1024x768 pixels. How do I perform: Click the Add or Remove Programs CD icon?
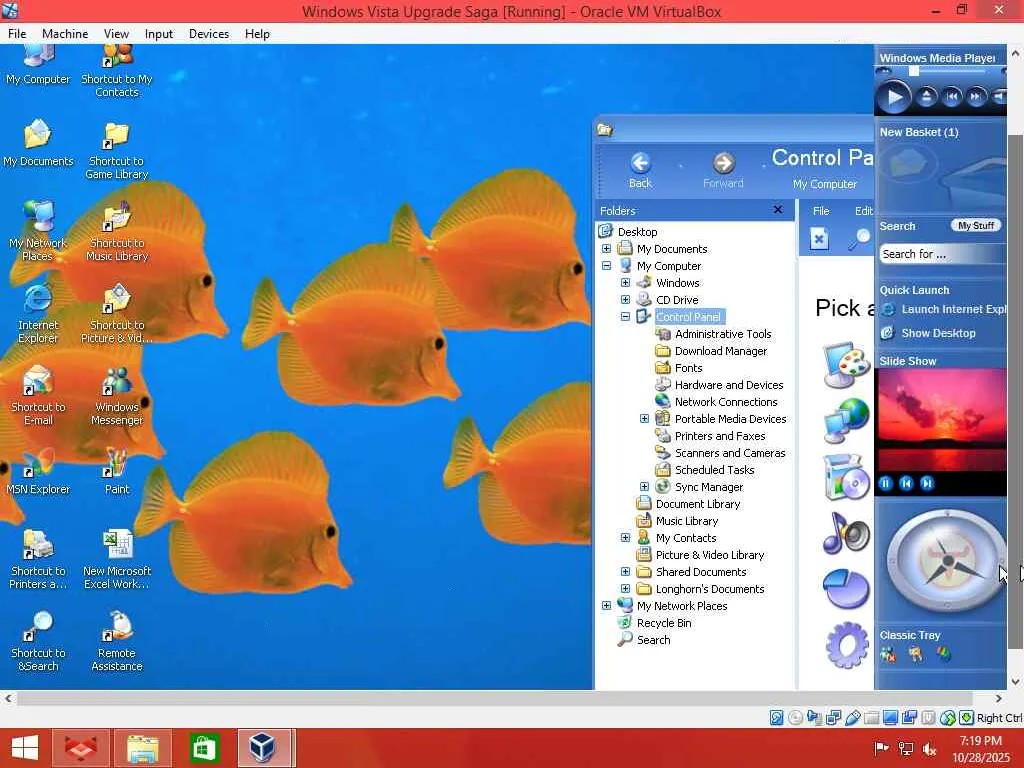click(846, 477)
